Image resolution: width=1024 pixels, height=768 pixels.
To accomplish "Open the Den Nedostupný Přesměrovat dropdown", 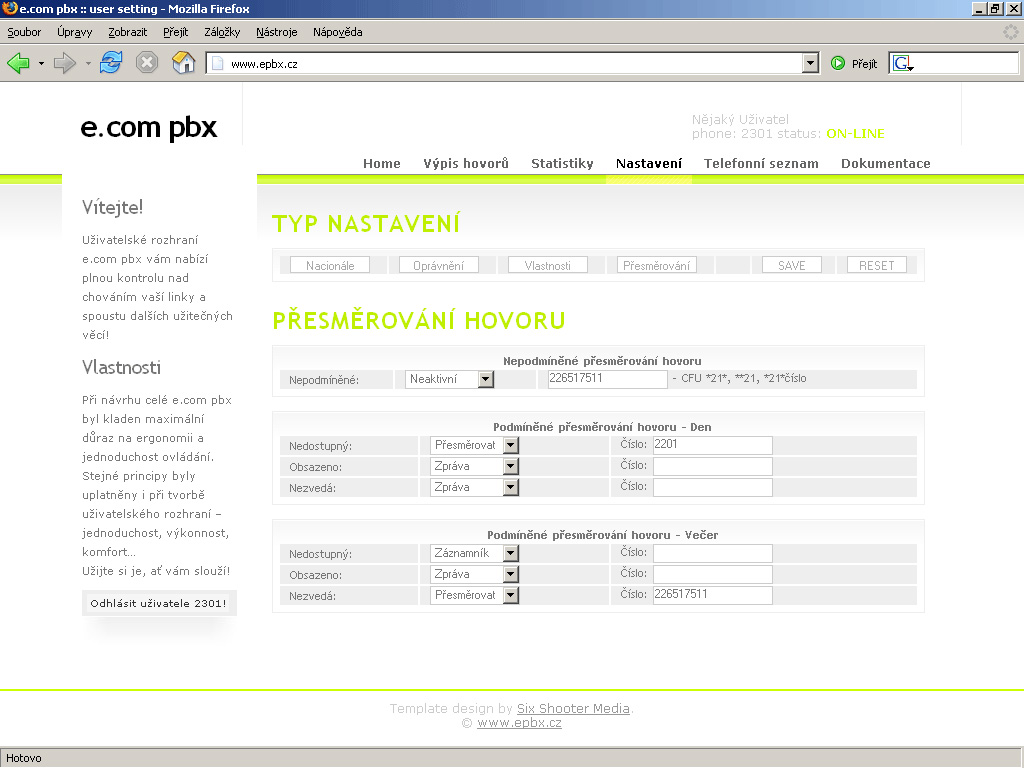I will [x=510, y=445].
